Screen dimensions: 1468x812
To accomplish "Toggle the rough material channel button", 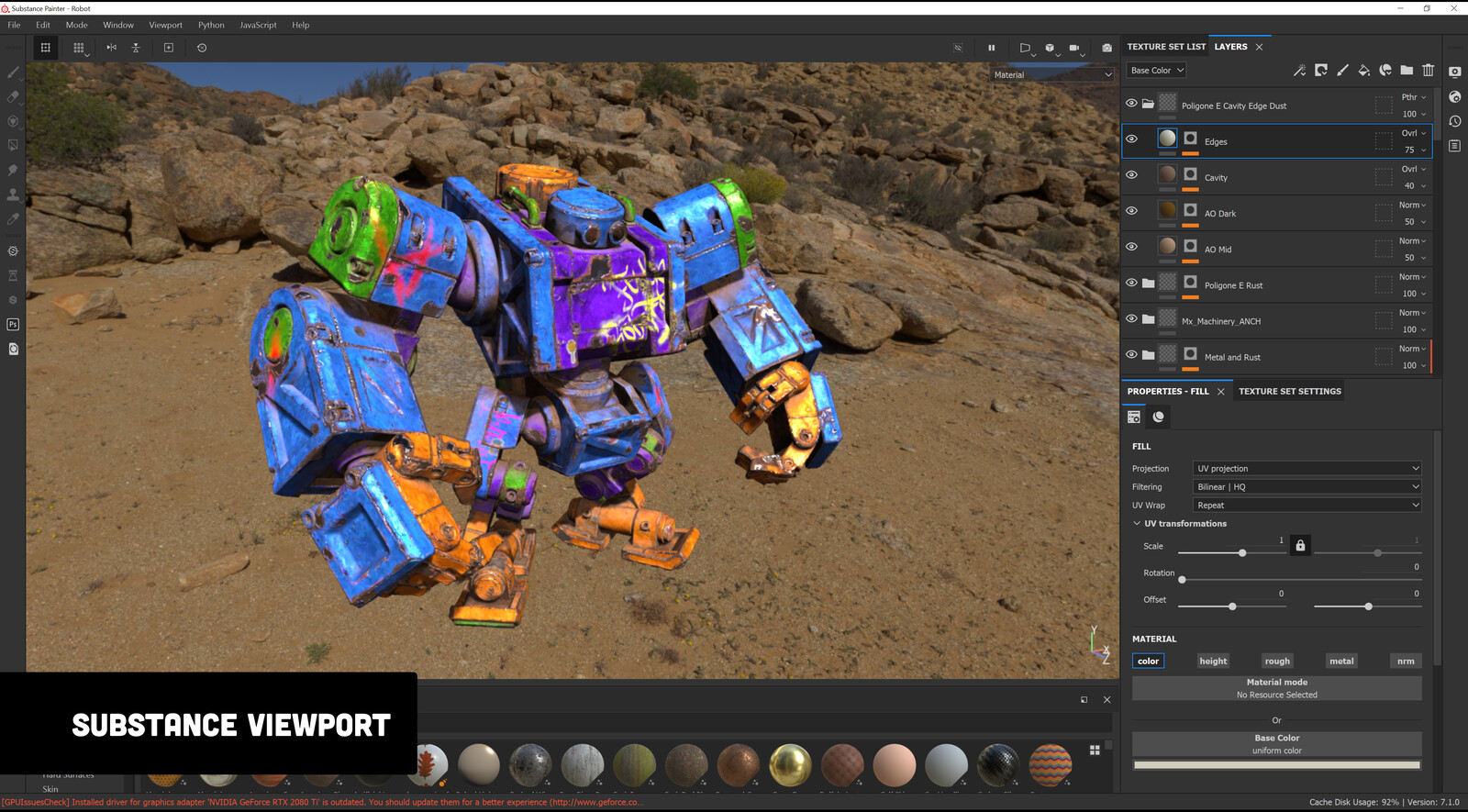I will pos(1277,661).
